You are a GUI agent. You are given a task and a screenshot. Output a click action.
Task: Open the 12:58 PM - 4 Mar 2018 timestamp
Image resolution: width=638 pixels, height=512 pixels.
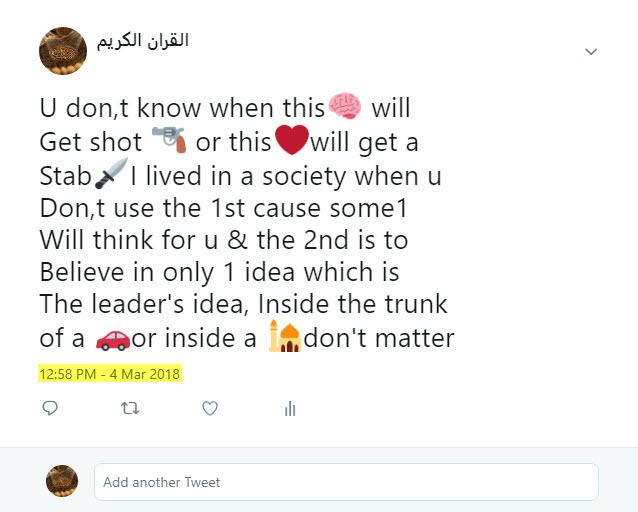click(110, 374)
